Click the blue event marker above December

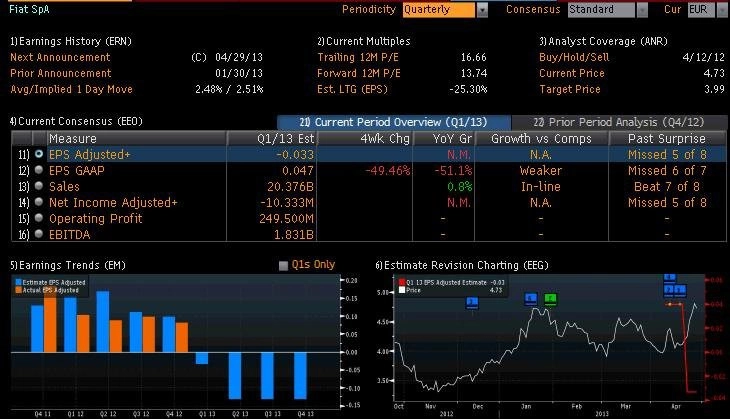472,303
